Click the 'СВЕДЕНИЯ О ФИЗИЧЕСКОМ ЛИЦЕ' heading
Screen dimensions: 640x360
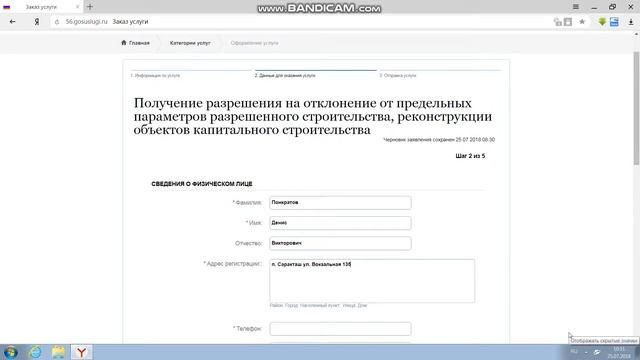tap(202, 184)
